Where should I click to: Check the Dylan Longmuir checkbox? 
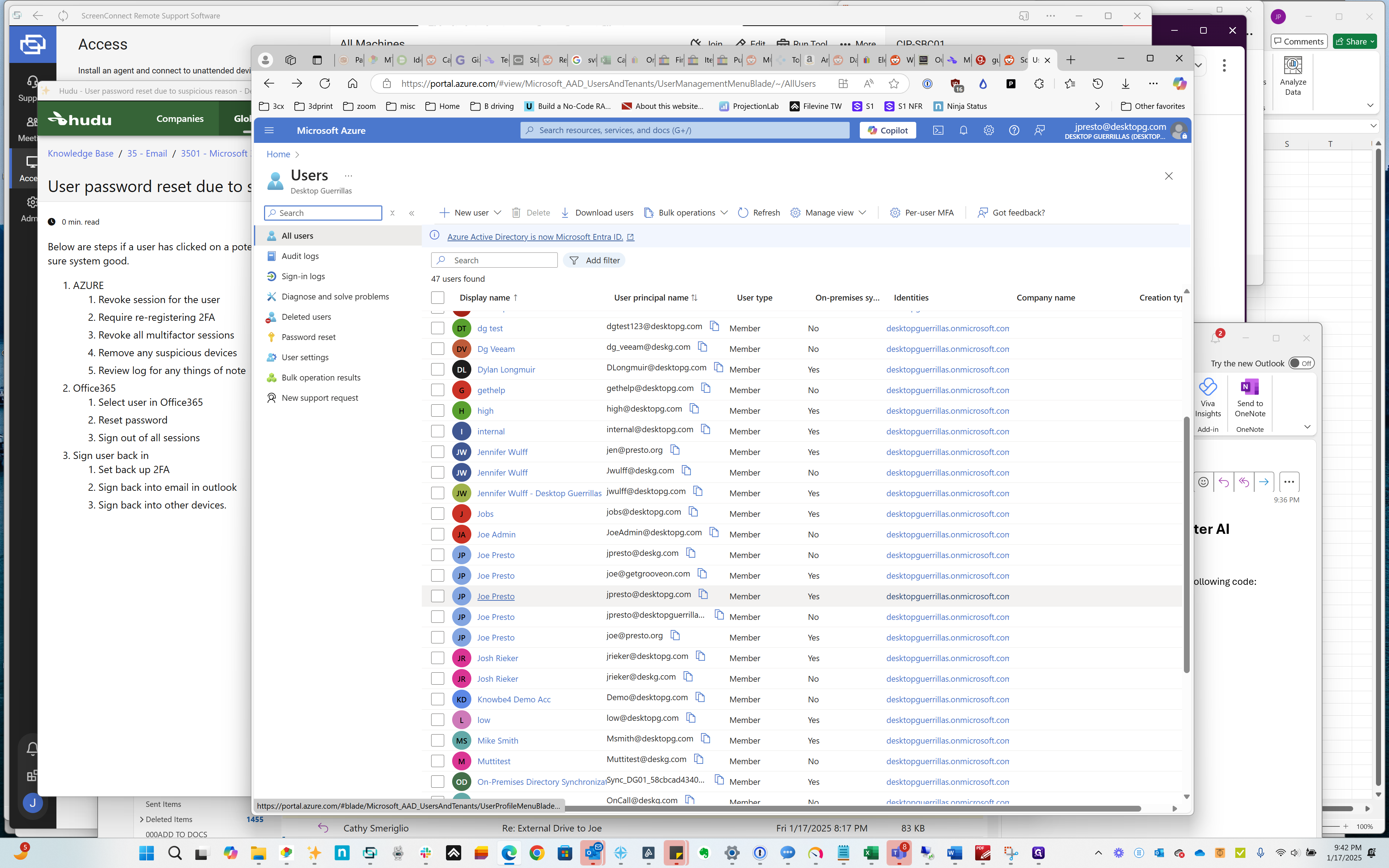pos(437,370)
